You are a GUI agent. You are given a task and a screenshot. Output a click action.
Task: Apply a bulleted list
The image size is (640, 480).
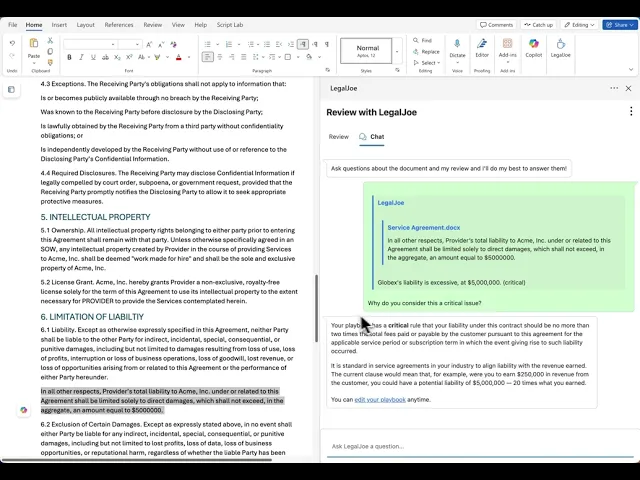(x=207, y=44)
